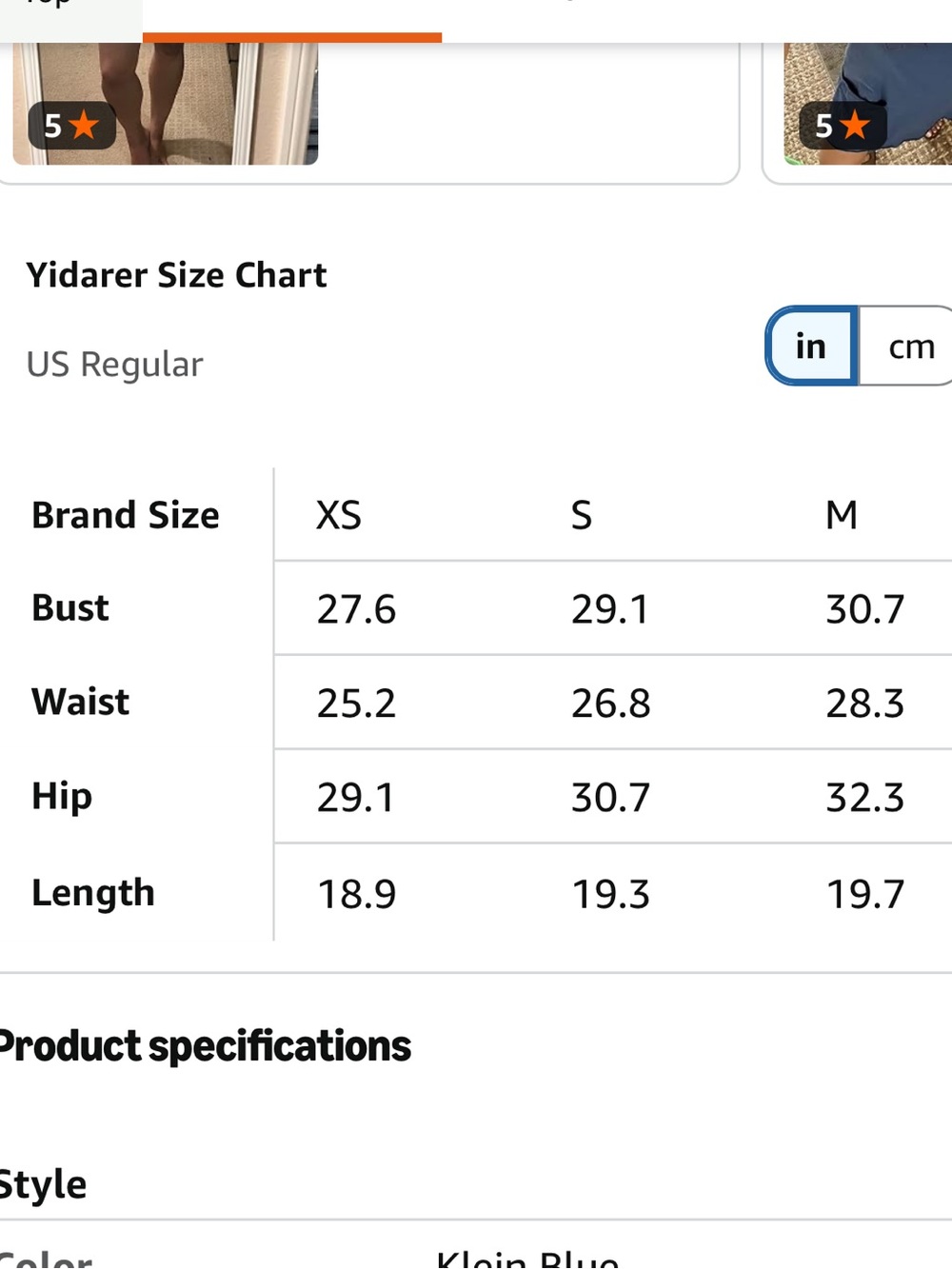This screenshot has height=1269, width=952.
Task: Select the M column header
Action: [x=842, y=515]
